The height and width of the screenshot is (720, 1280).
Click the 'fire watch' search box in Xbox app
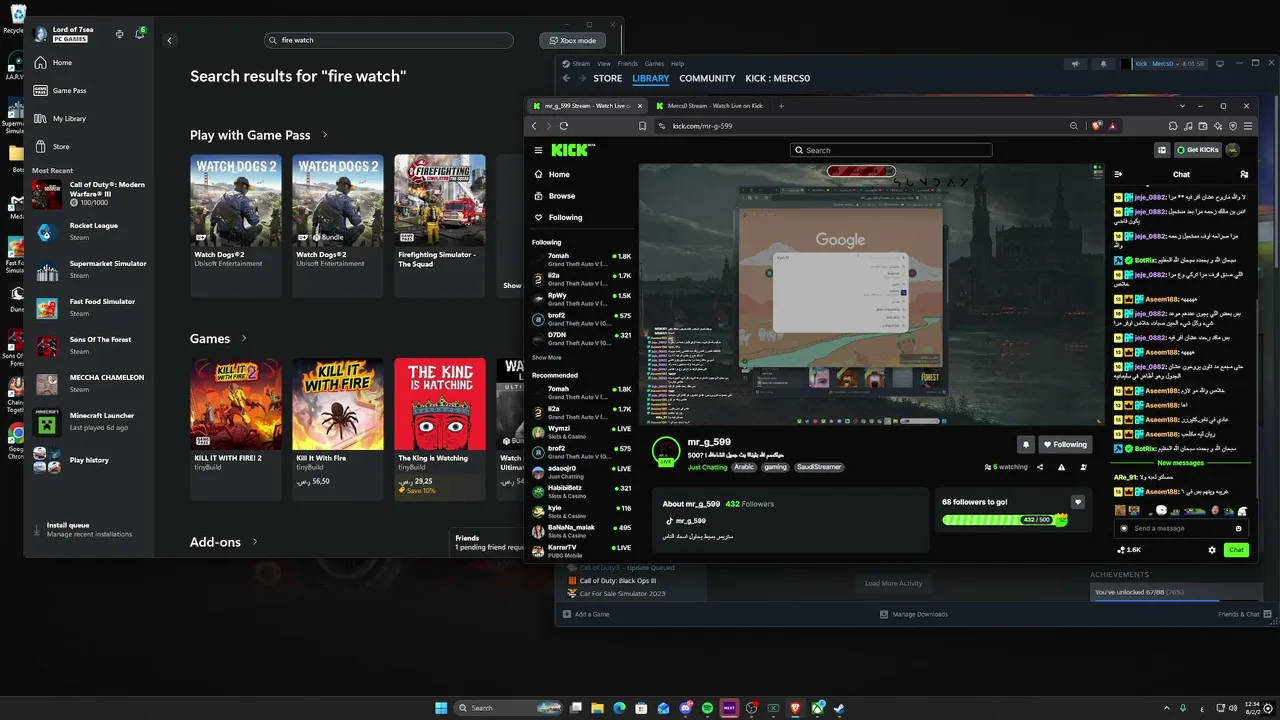click(389, 41)
